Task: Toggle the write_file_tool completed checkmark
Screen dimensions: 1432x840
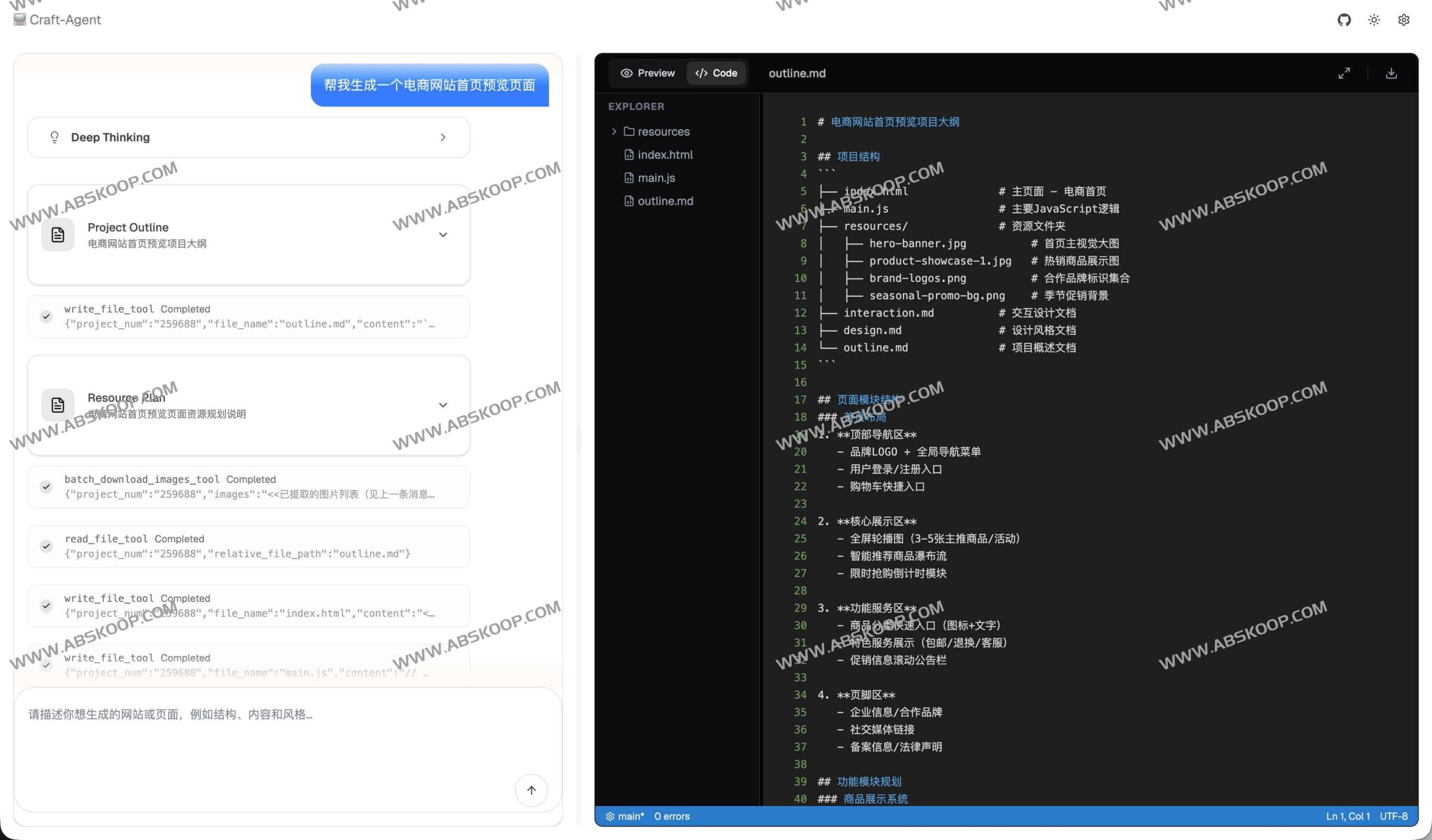Action: pos(46,317)
